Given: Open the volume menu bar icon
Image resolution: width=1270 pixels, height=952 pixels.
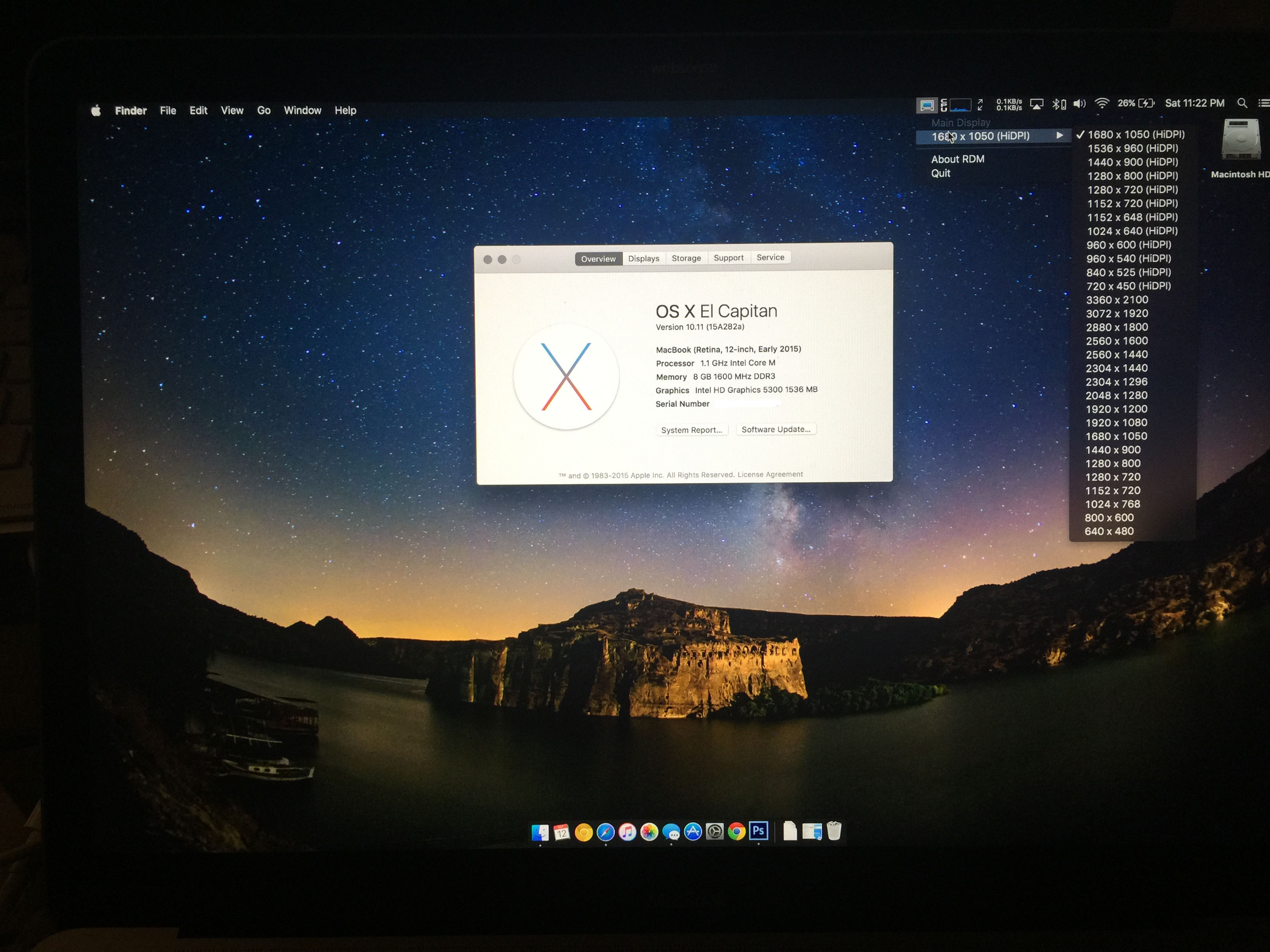Looking at the screenshot, I should 1079,104.
